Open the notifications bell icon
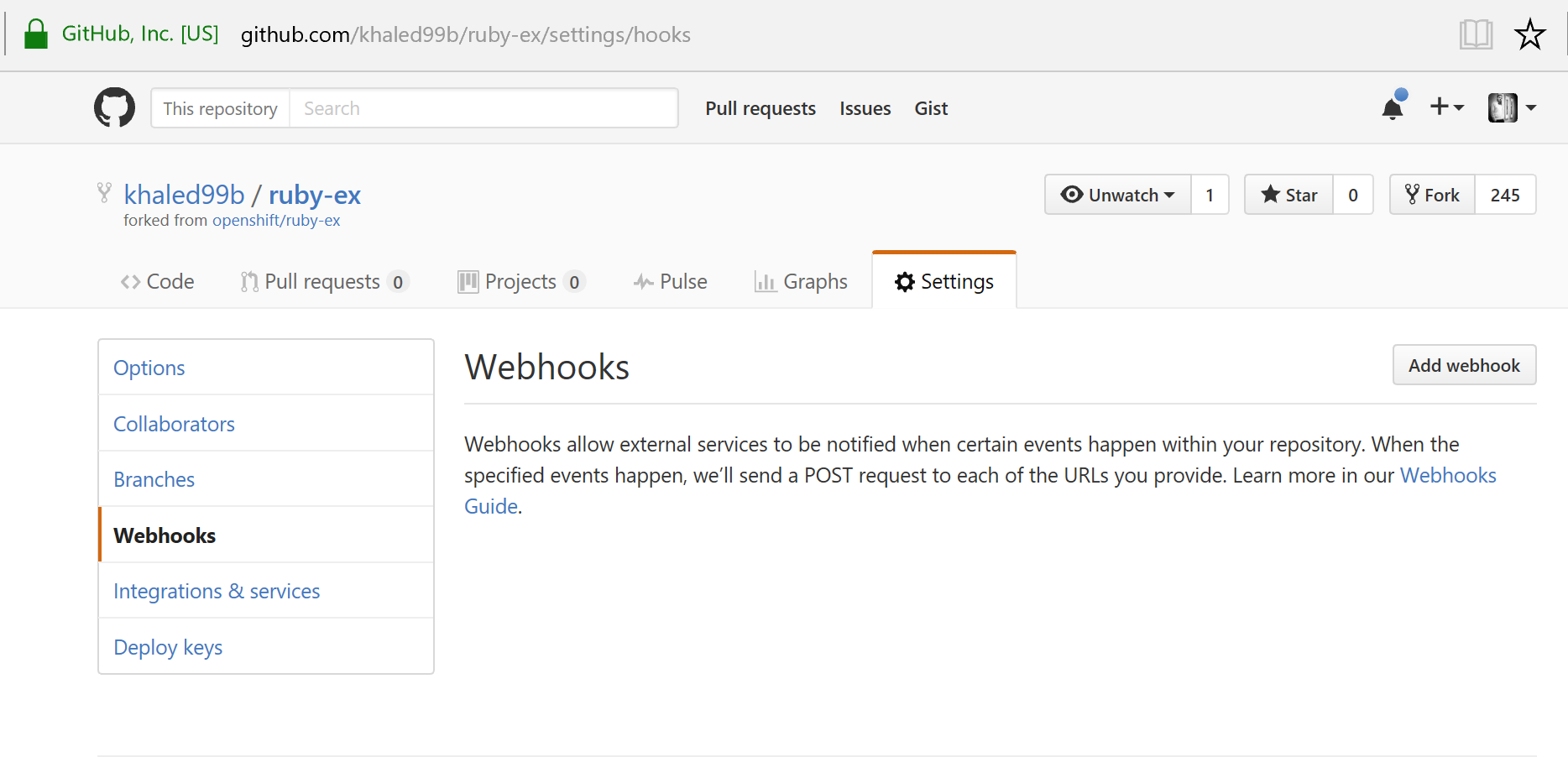1568x757 pixels. [1393, 107]
